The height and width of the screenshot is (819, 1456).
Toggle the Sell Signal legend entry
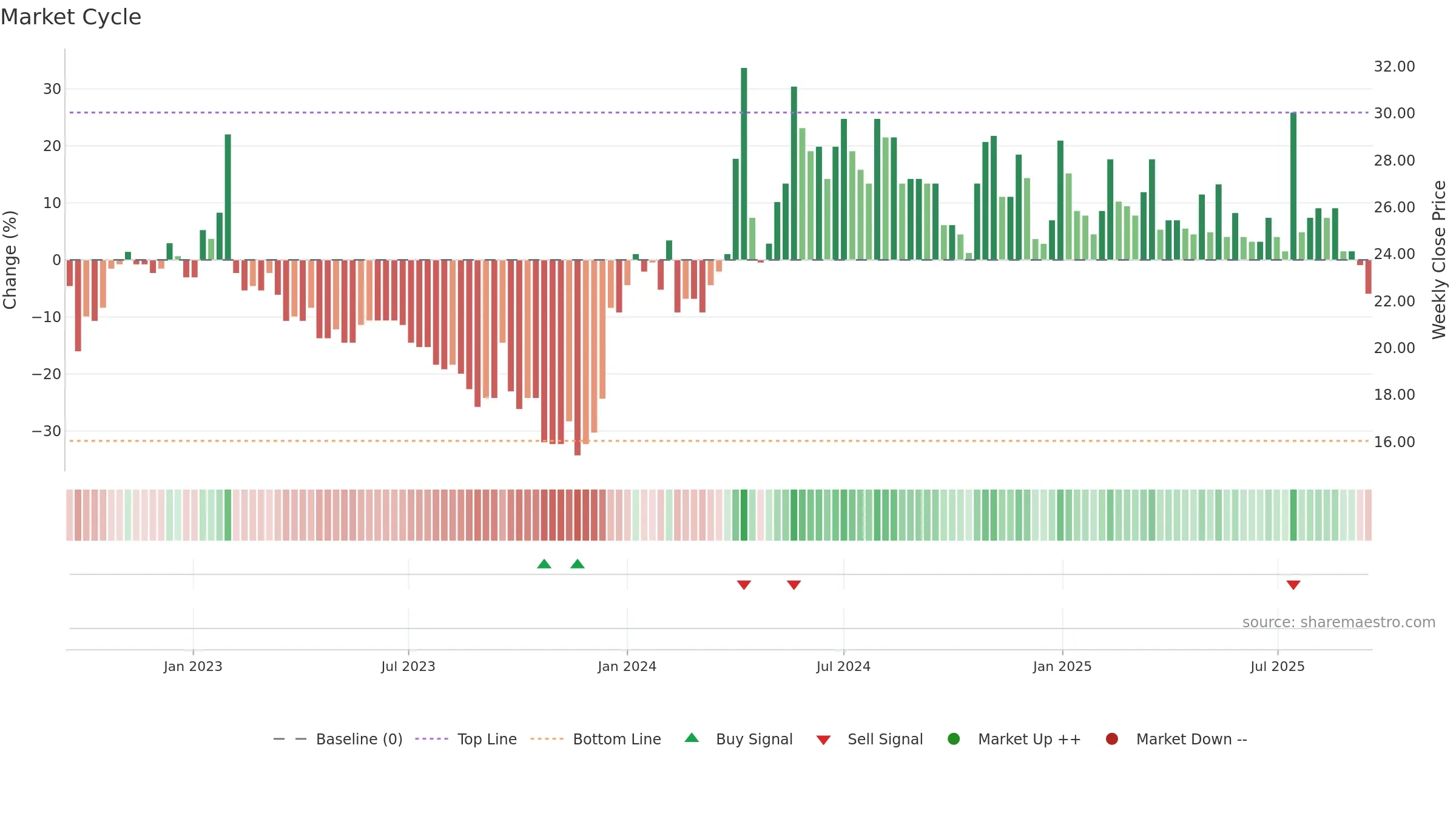869,739
